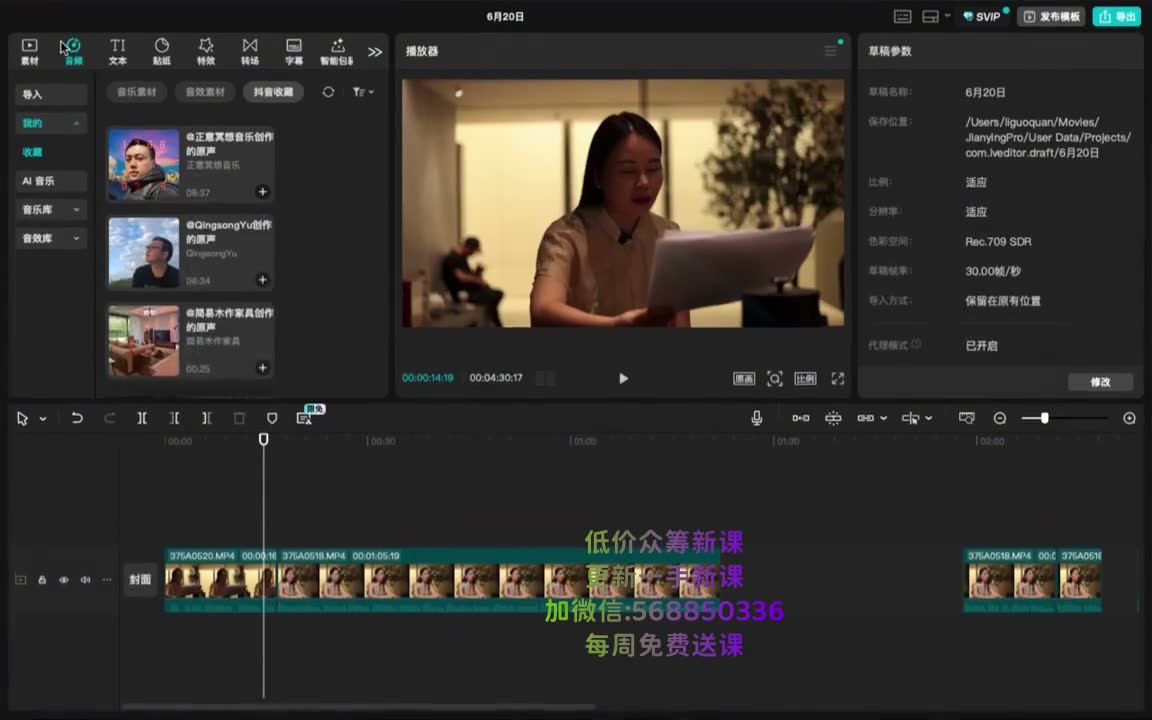Open keyboard shortcuts icon in title bar
Screen dimensions: 1152x720
(902, 16)
